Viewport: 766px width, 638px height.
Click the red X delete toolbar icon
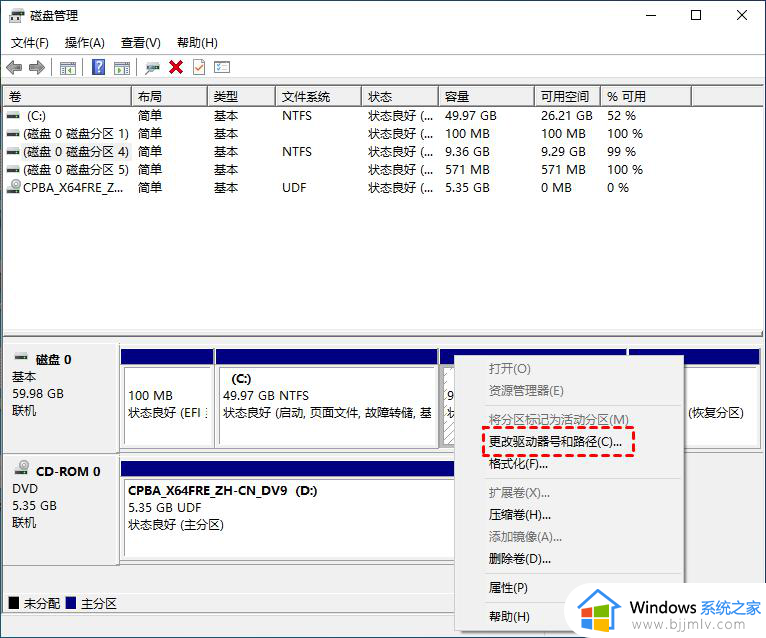(x=176, y=67)
